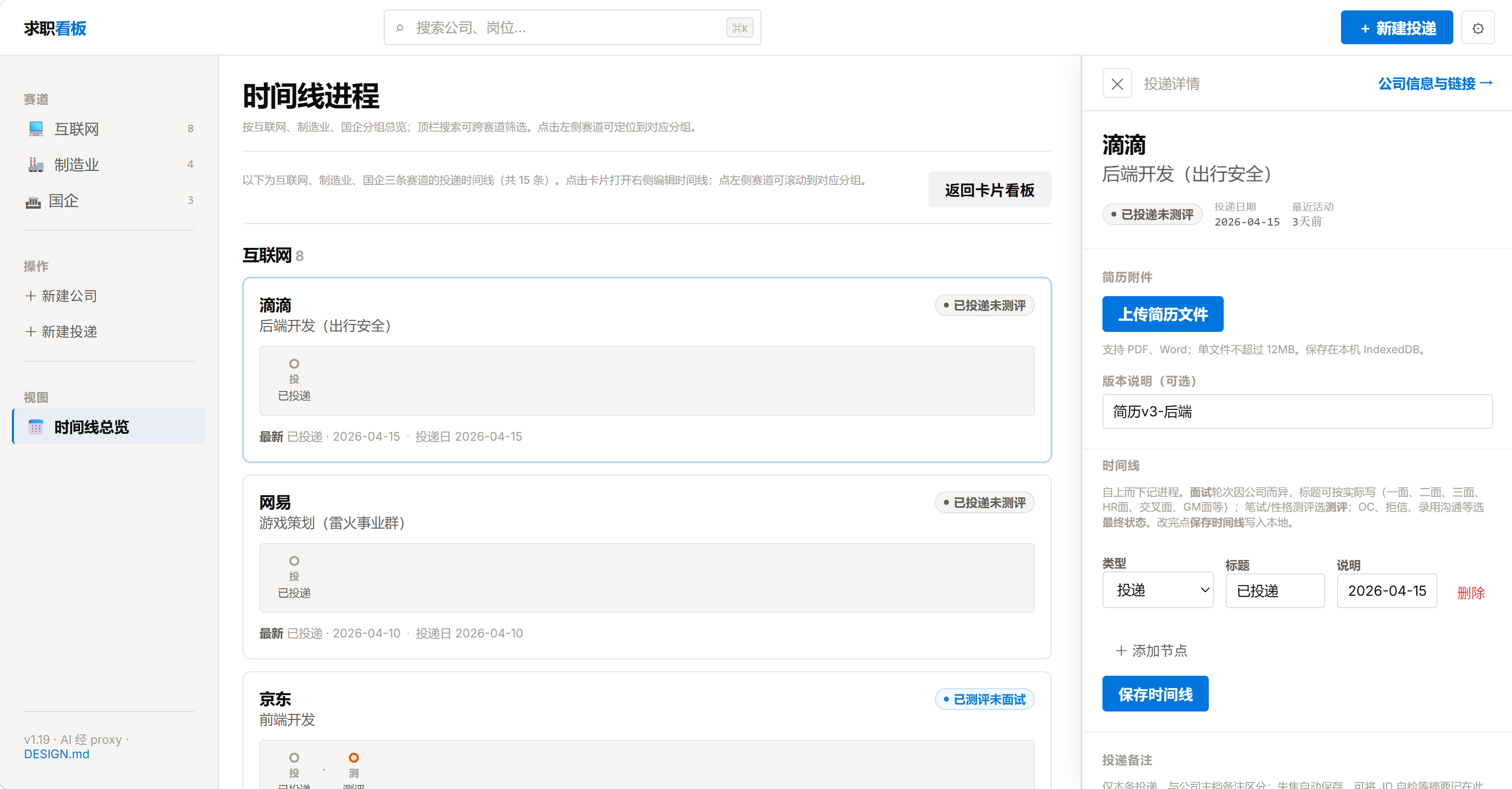The width and height of the screenshot is (1512, 789).
Task: Click 投递日期 2026-04-15 value in detail panel
Action: [1247, 222]
